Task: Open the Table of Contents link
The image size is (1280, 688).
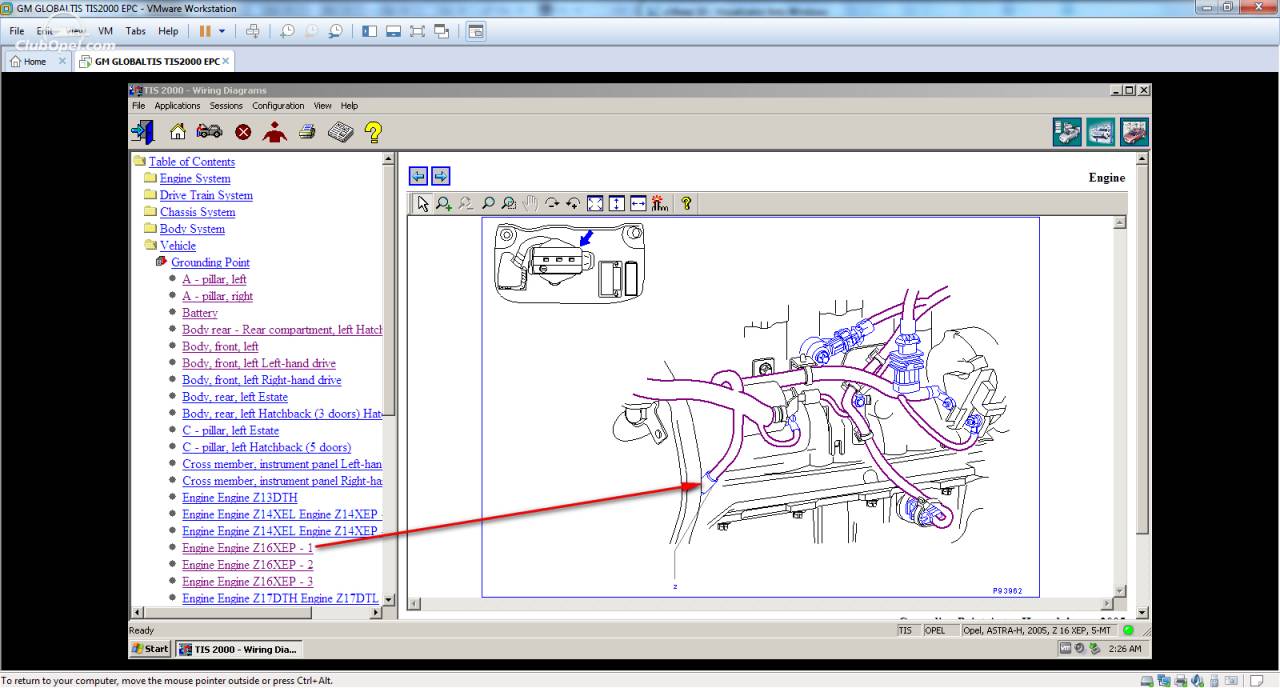Action: (x=192, y=162)
